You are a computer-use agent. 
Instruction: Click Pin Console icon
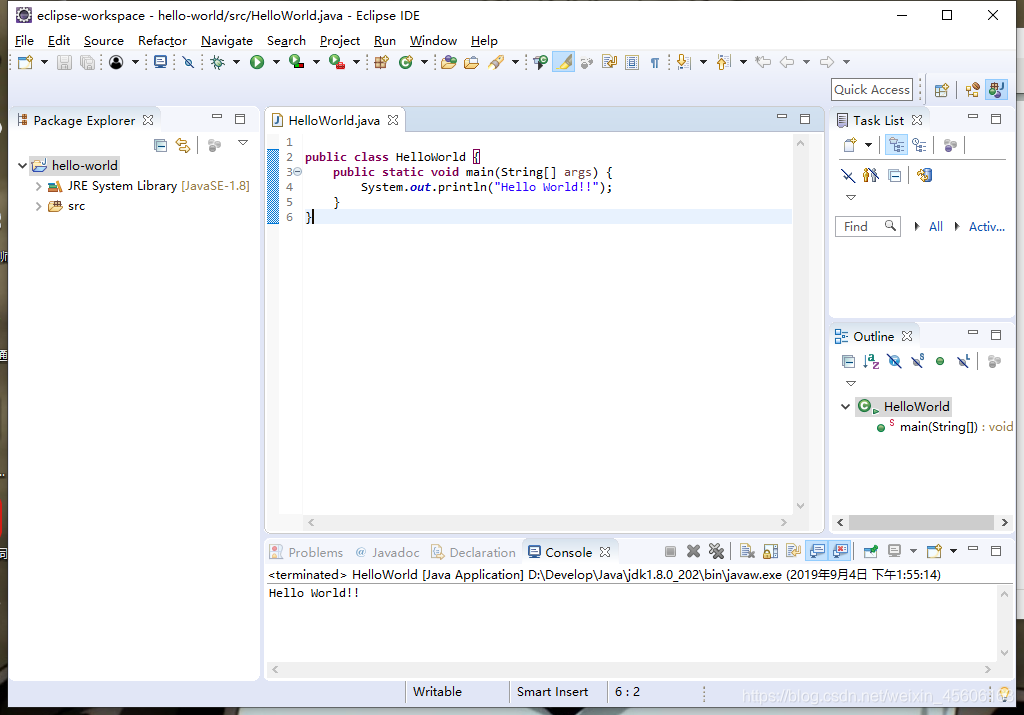[871, 552]
